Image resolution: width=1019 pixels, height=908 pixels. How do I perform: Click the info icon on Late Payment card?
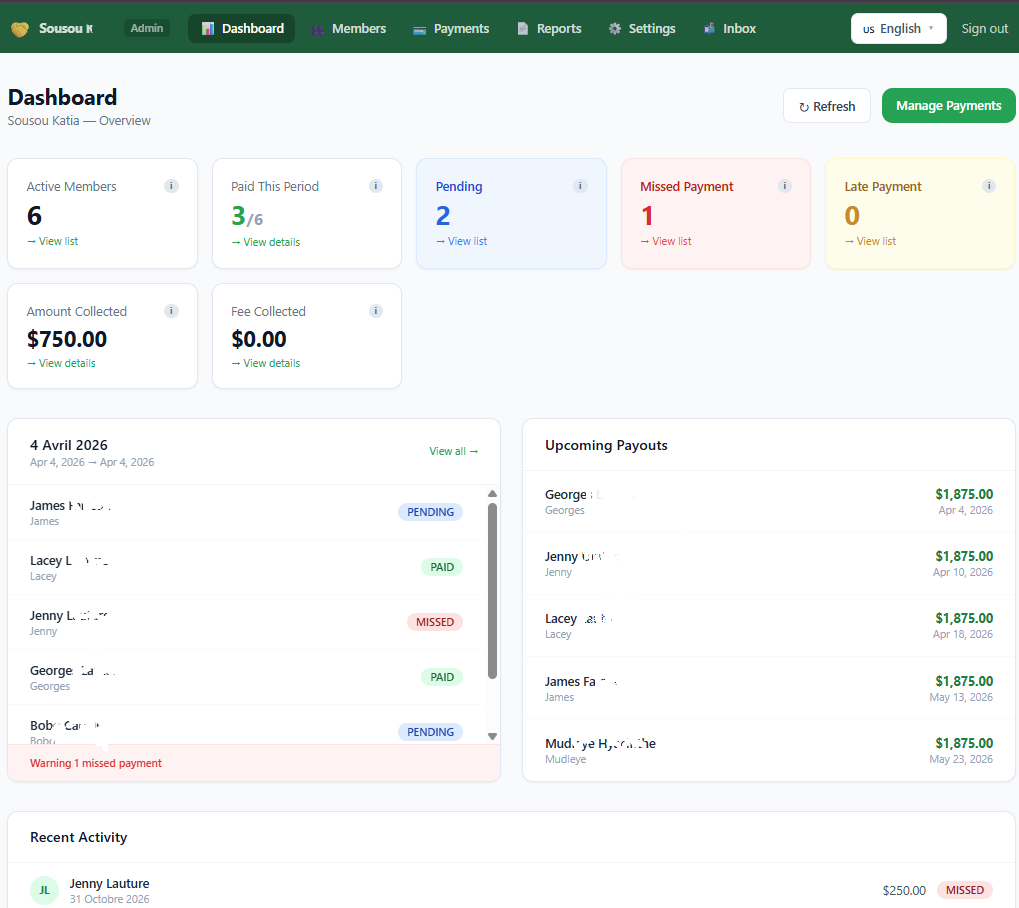[989, 186]
